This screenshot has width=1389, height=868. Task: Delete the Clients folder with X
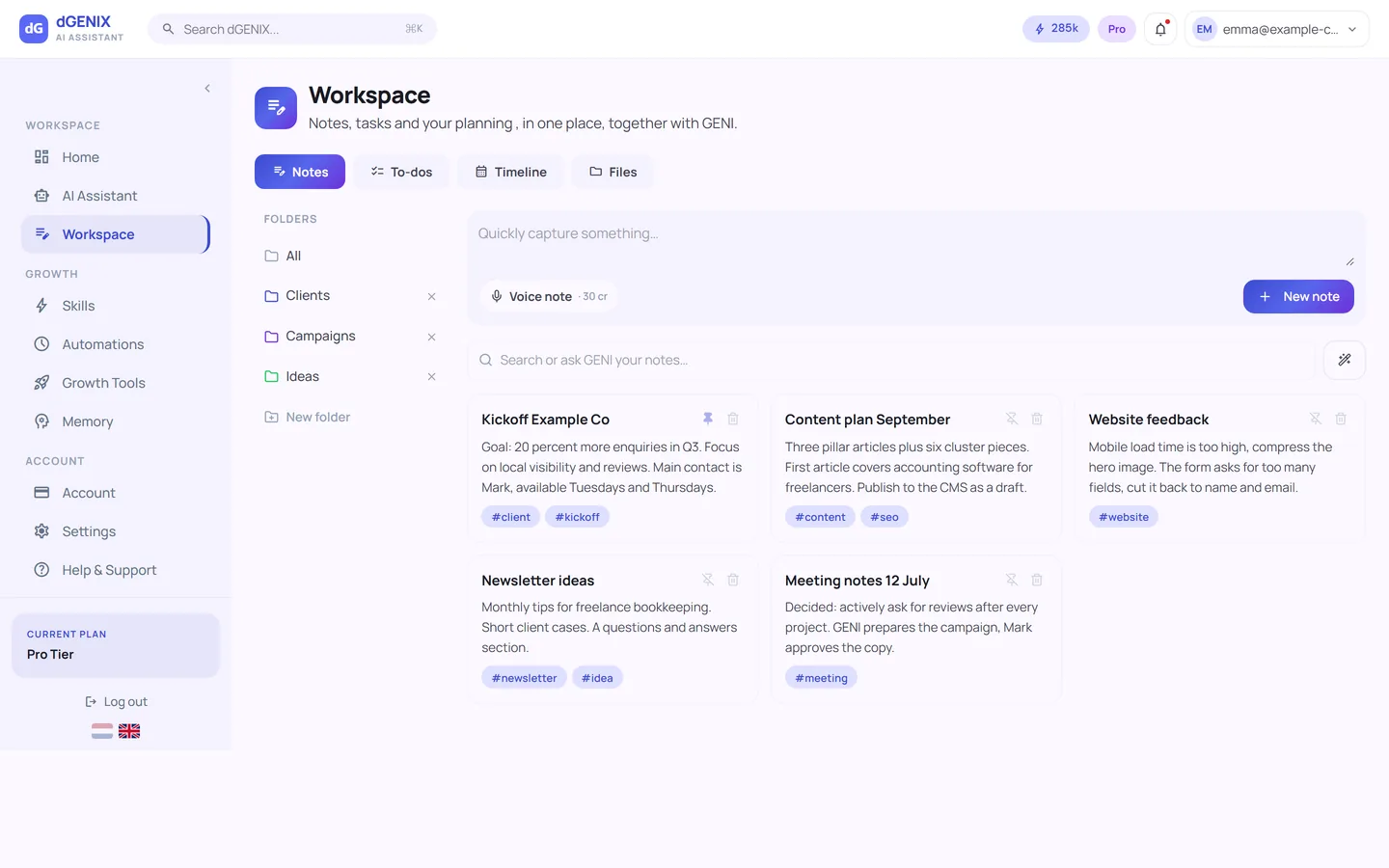(431, 297)
